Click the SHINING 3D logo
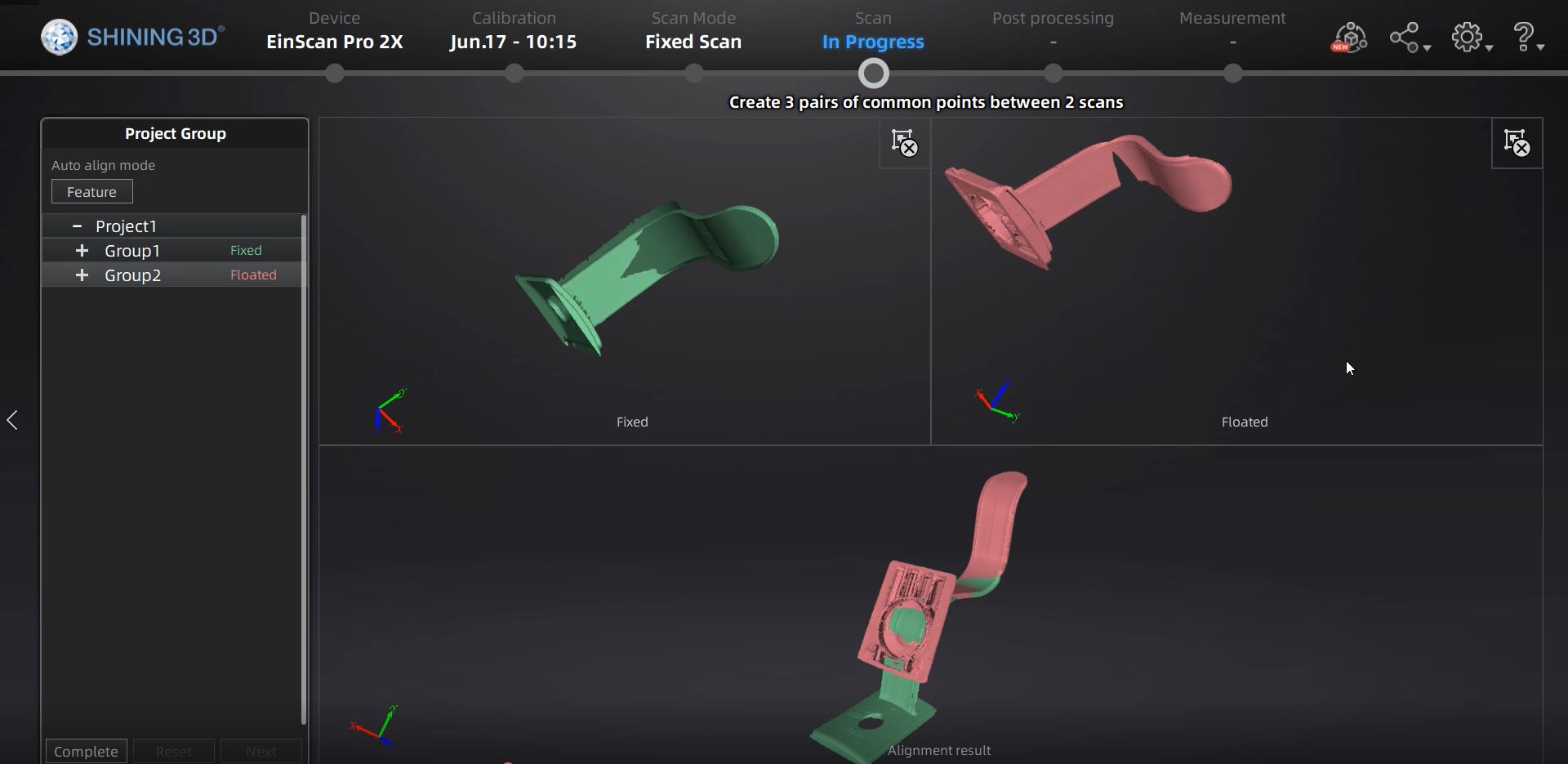The height and width of the screenshot is (764, 1568). tap(131, 36)
